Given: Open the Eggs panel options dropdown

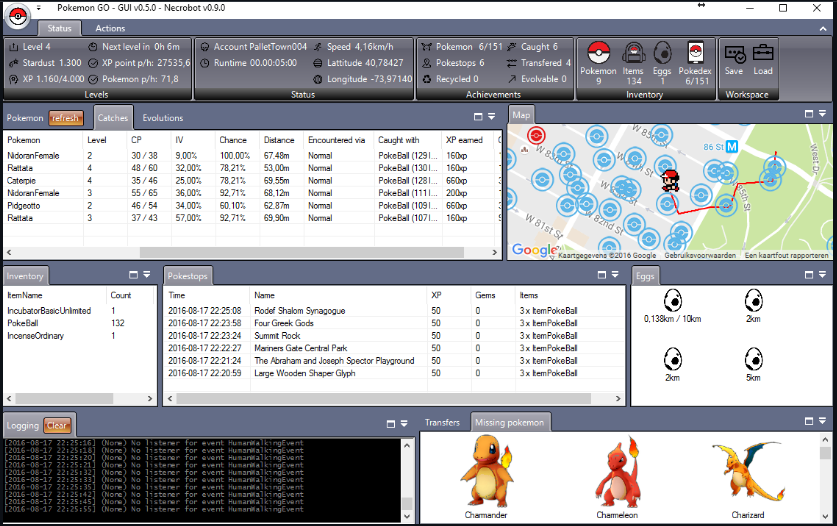Looking at the screenshot, I should pos(823,274).
